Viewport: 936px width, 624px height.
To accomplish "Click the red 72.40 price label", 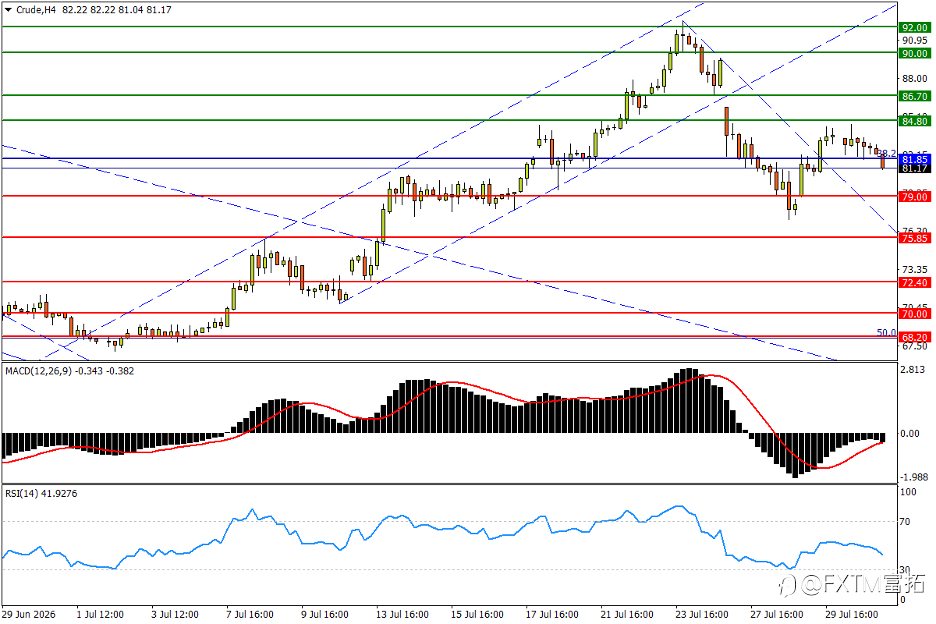I will pos(914,282).
